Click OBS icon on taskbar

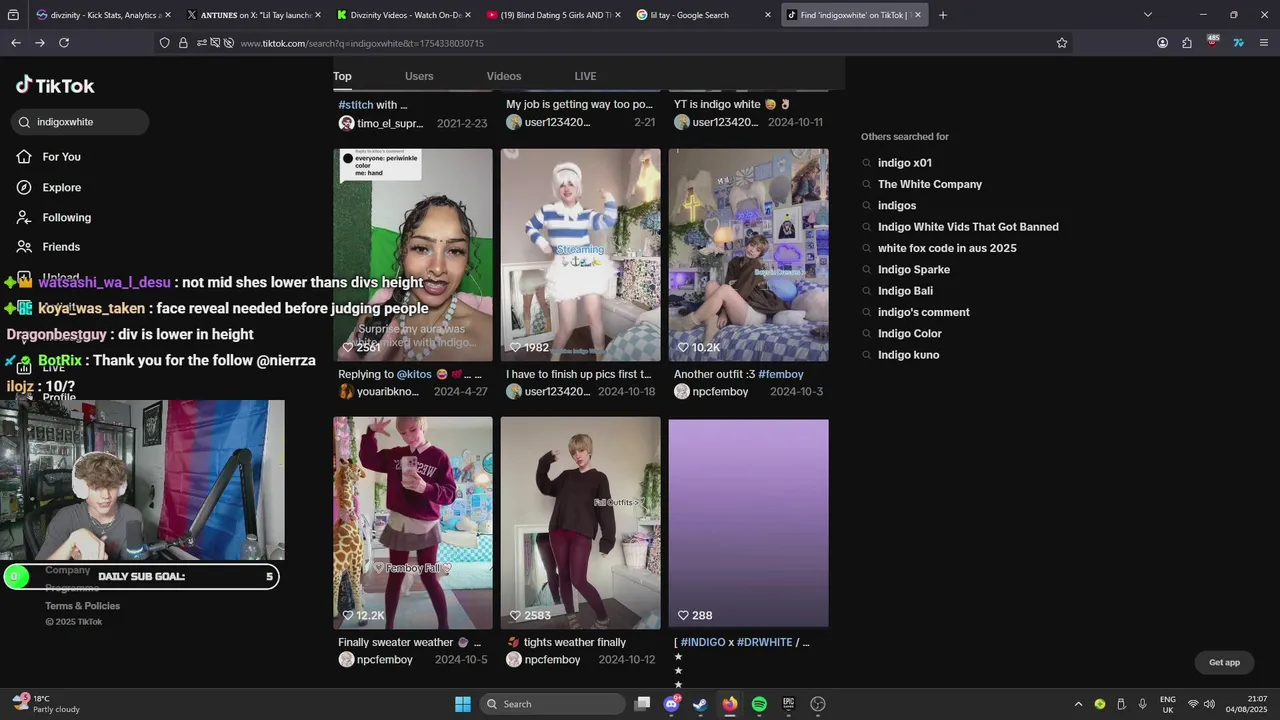[818, 704]
